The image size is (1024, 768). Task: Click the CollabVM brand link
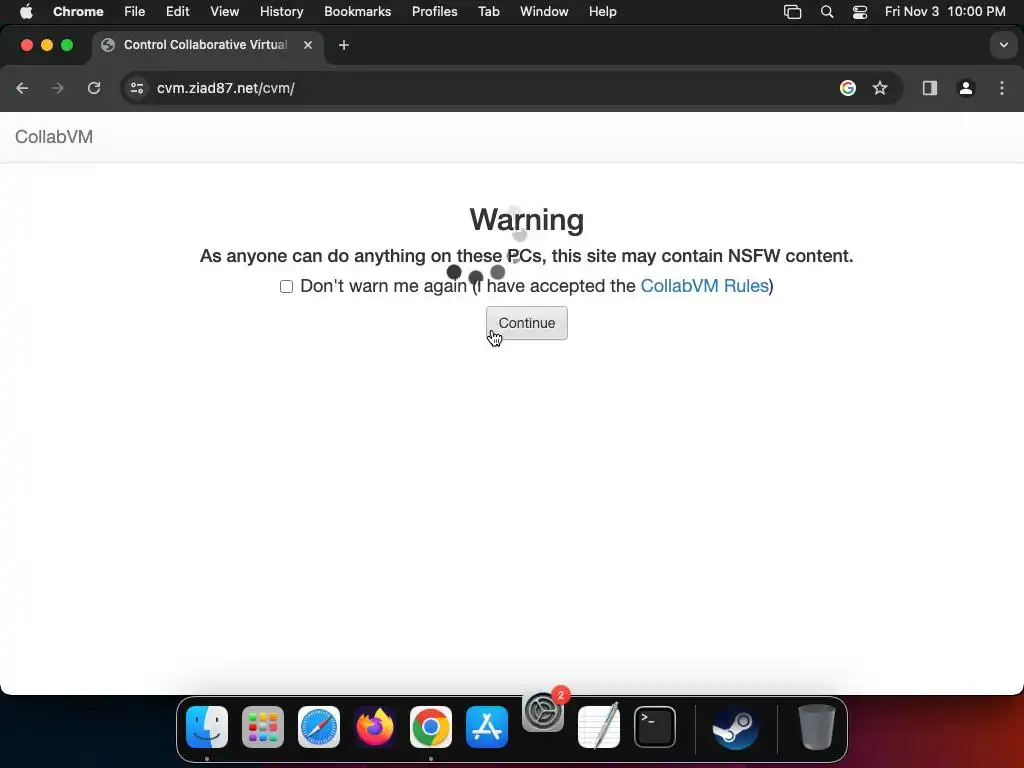[54, 136]
